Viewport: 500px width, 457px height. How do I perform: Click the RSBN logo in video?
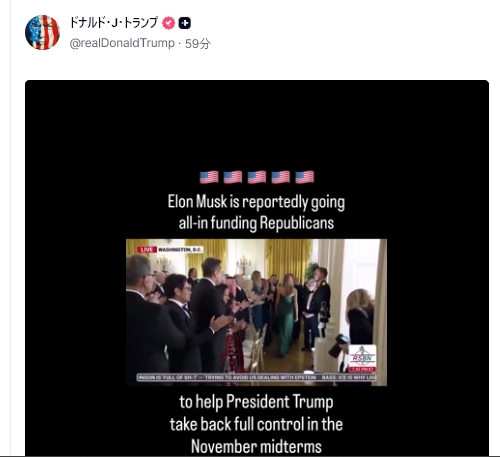363,356
